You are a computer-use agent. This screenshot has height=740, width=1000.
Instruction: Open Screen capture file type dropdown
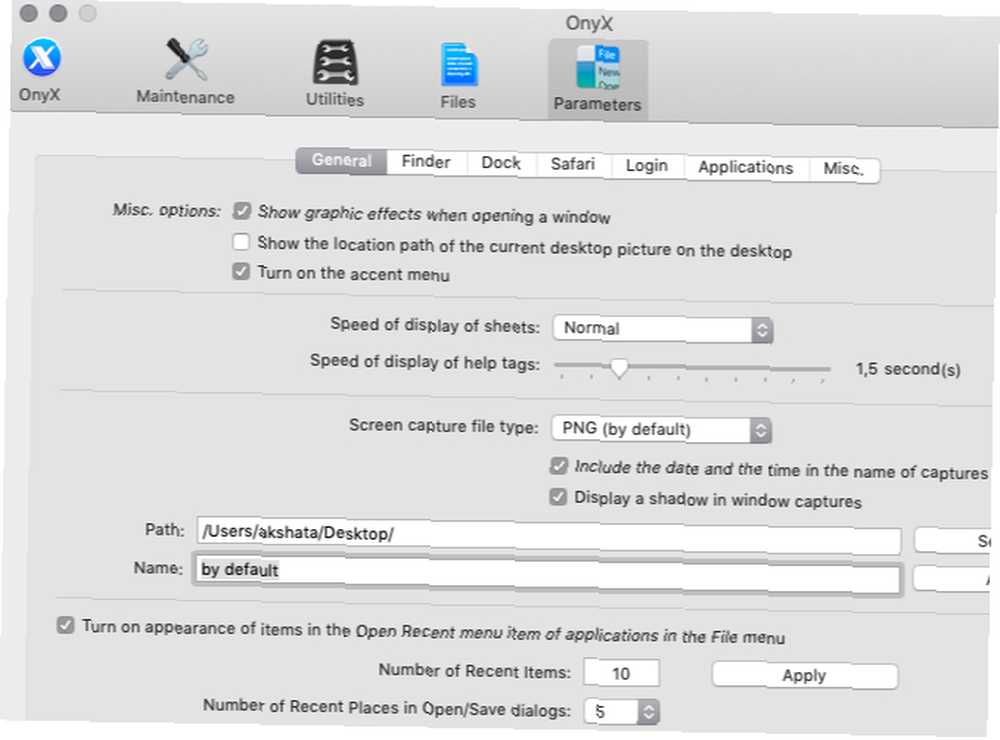coord(661,429)
